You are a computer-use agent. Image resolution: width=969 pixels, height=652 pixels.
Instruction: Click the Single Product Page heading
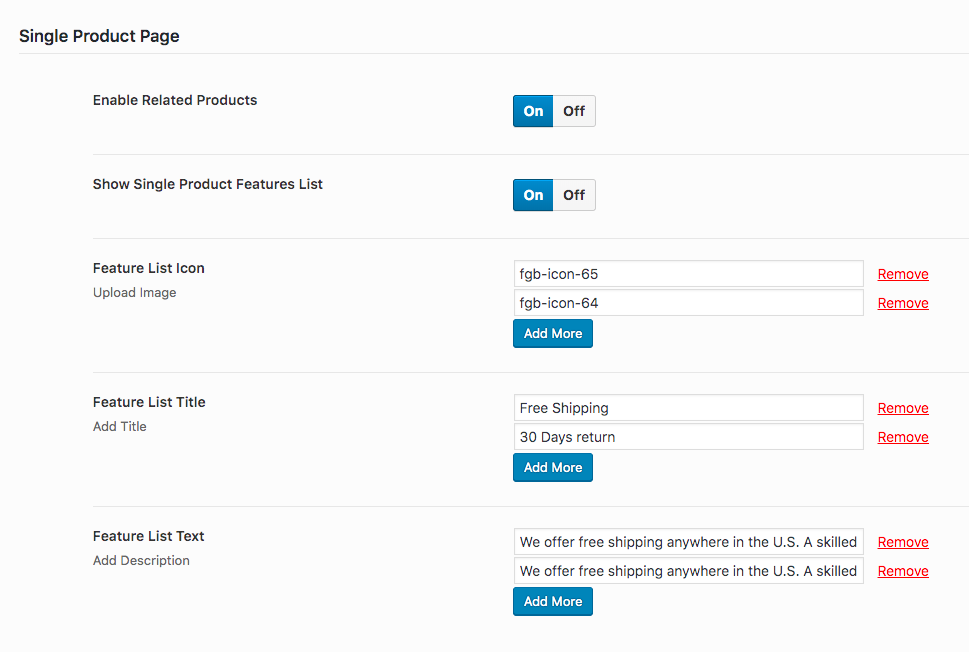(x=99, y=36)
